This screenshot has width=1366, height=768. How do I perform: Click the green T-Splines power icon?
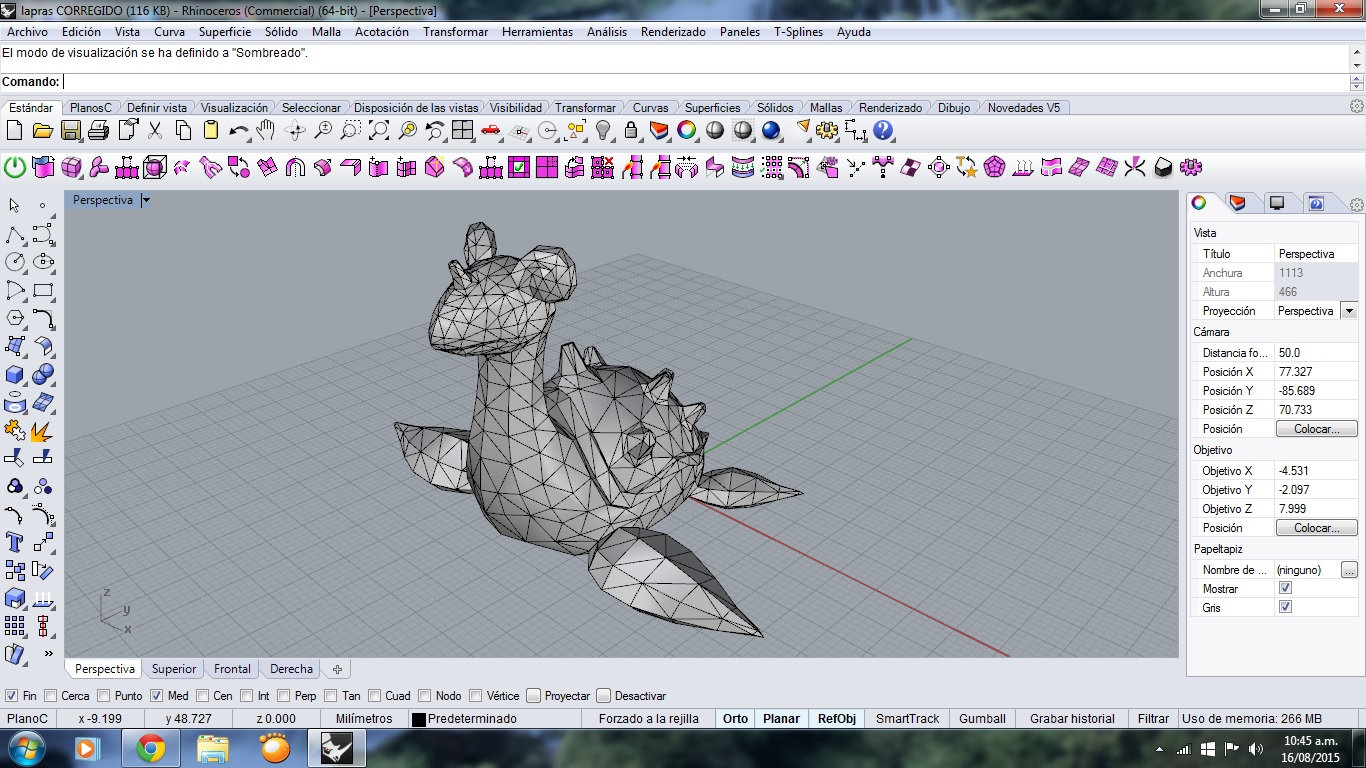coord(15,167)
